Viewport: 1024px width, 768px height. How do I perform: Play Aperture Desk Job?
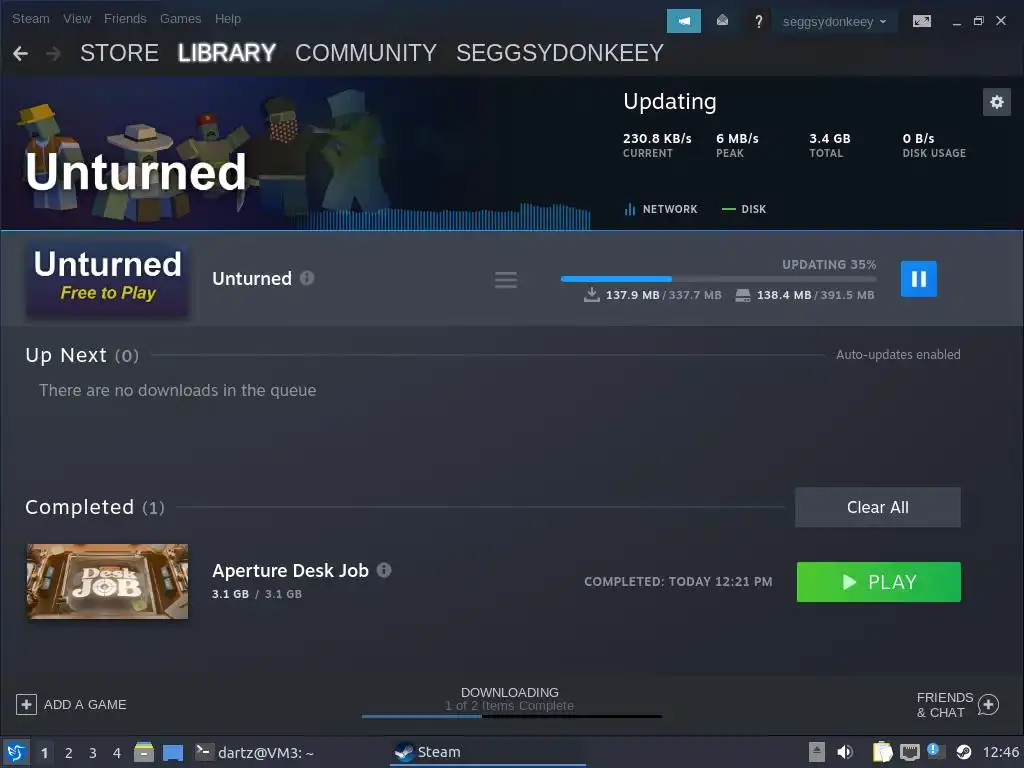(878, 582)
